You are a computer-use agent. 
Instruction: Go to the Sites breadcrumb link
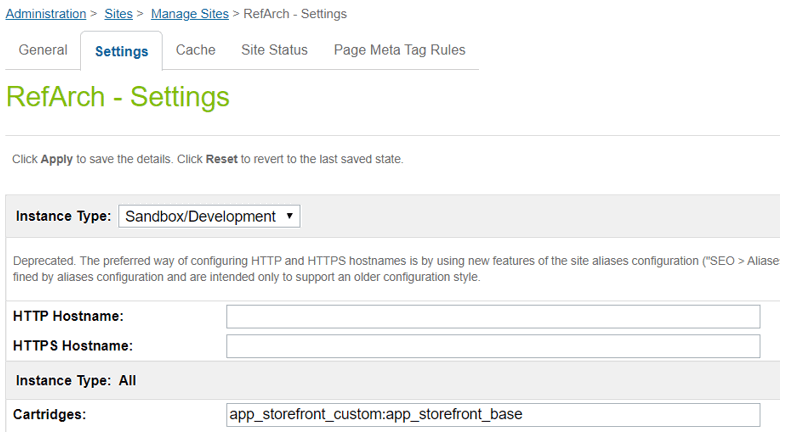(119, 14)
